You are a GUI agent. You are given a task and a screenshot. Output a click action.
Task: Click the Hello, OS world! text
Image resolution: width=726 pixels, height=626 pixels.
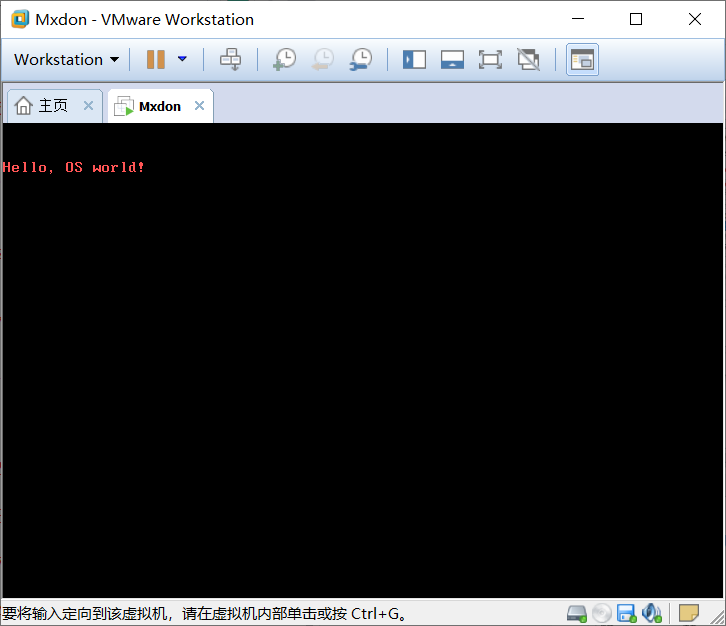coord(74,167)
